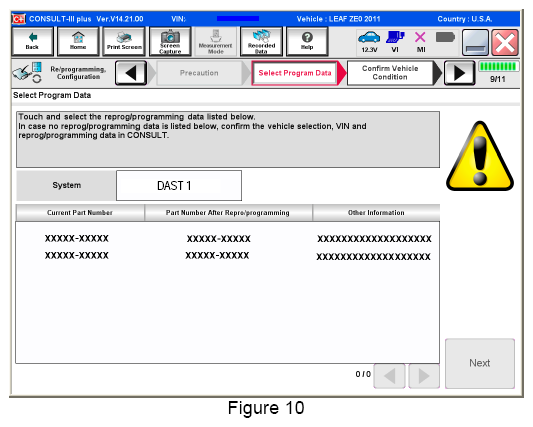Click the Re/programming Configuration icon

[27, 72]
